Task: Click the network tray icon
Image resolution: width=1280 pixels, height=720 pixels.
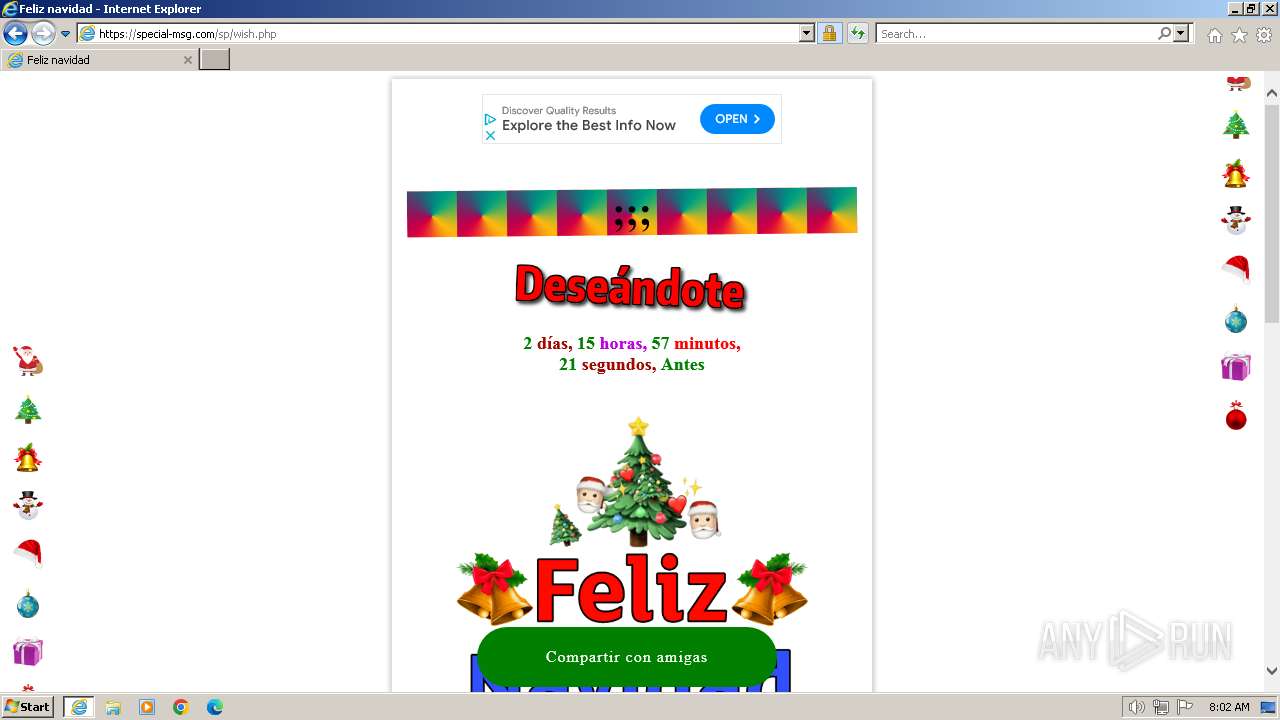Action: click(x=1161, y=707)
